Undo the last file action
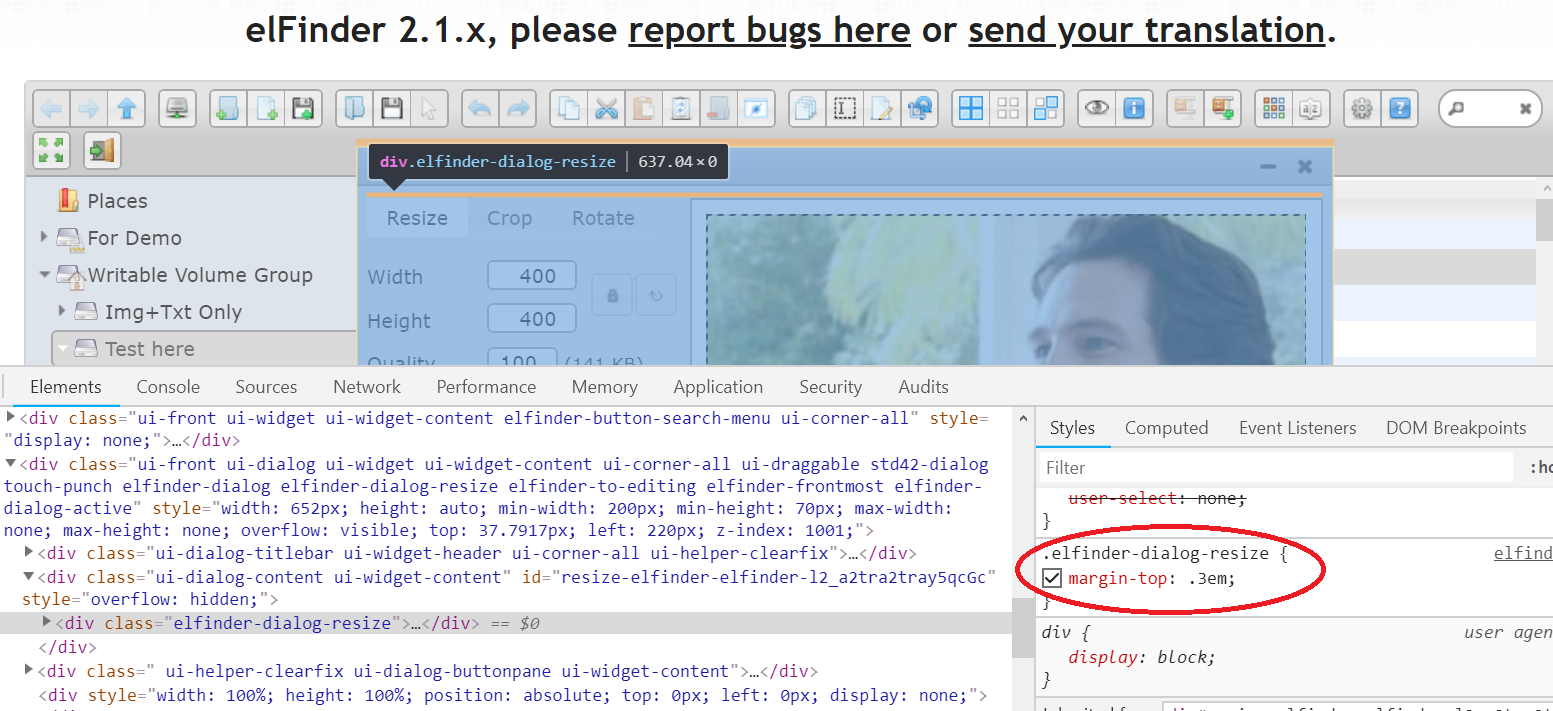The width and height of the screenshot is (1553, 711). pos(478,108)
